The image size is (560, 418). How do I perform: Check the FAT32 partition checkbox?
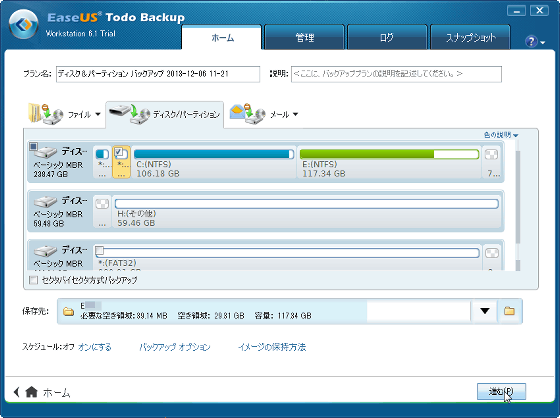pyautogui.click(x=100, y=250)
